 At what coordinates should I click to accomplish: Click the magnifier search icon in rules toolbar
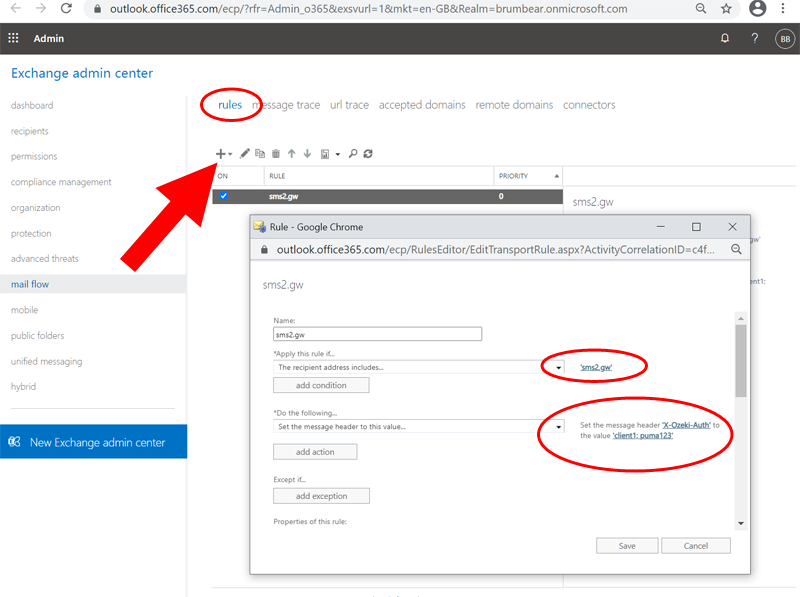coord(353,154)
